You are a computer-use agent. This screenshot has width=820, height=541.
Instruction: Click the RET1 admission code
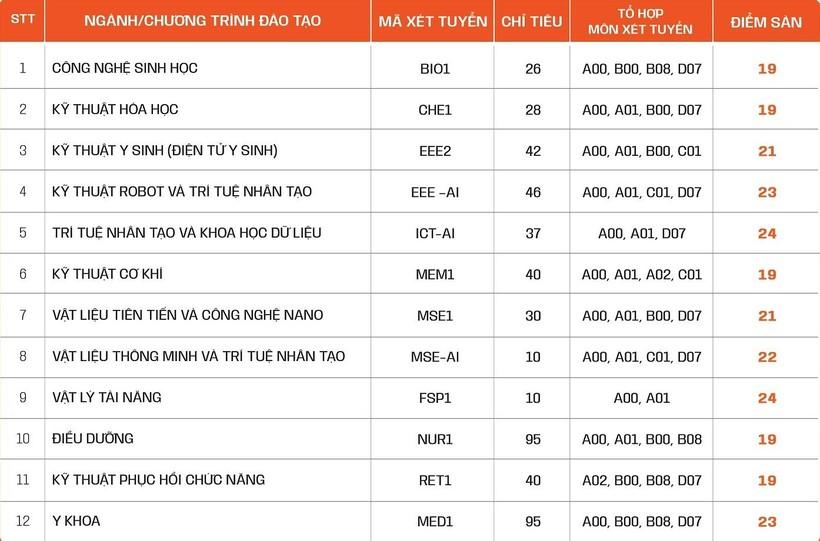click(x=435, y=480)
